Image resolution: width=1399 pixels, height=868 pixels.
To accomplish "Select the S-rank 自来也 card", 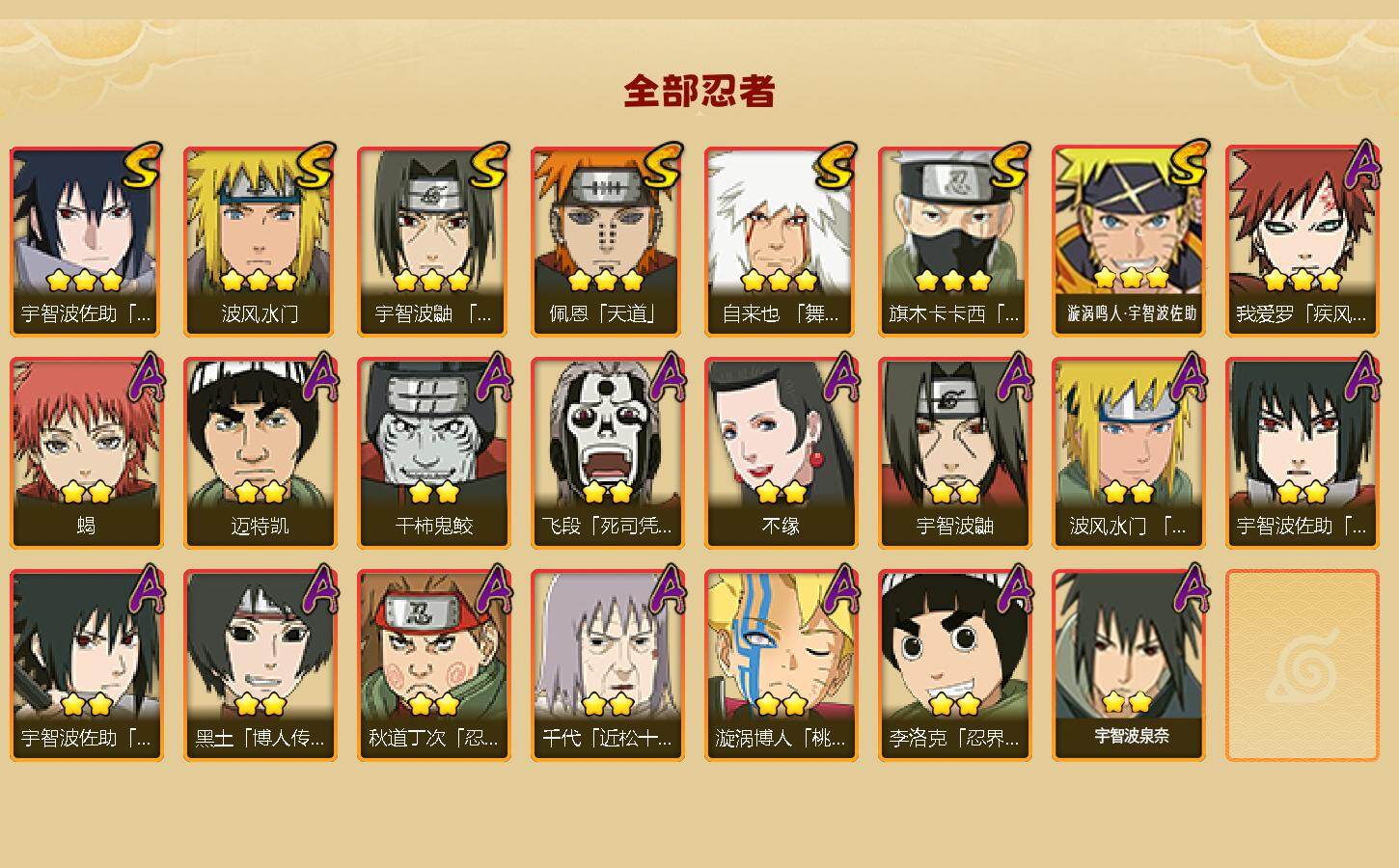I will pos(781,241).
